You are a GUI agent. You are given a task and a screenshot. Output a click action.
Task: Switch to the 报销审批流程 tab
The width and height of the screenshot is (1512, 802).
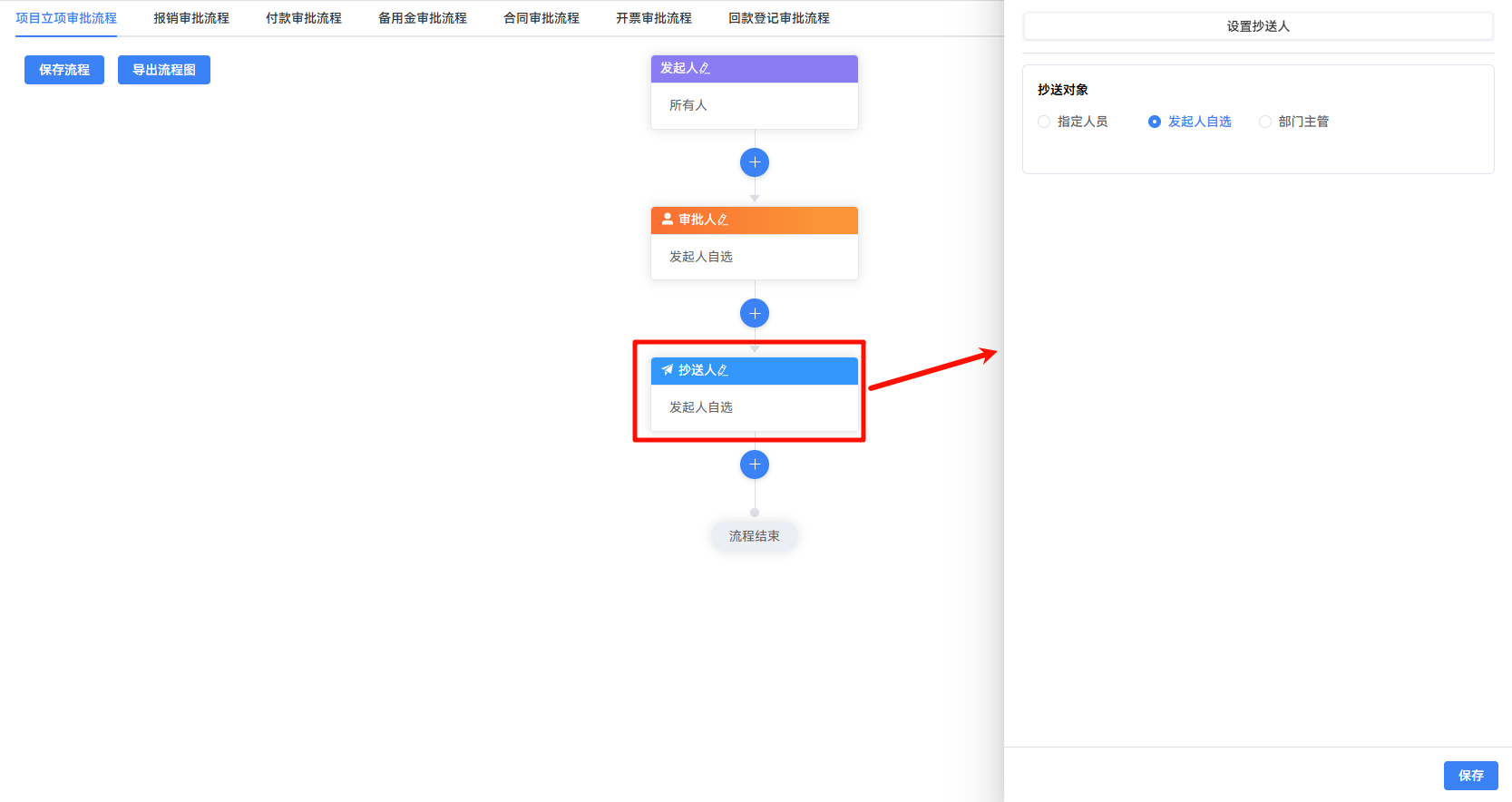point(191,18)
